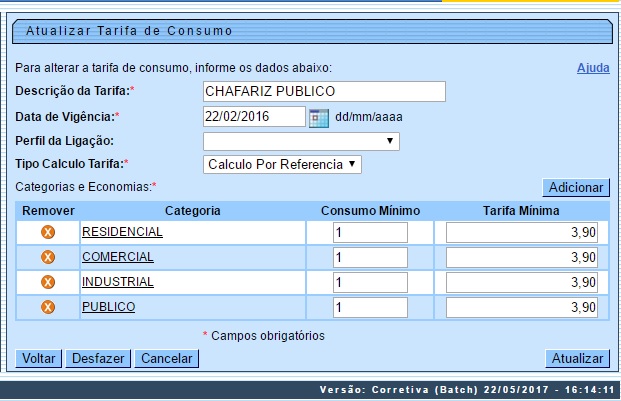Open the PUBLICO category link
The image size is (621, 401).
pyautogui.click(x=108, y=307)
